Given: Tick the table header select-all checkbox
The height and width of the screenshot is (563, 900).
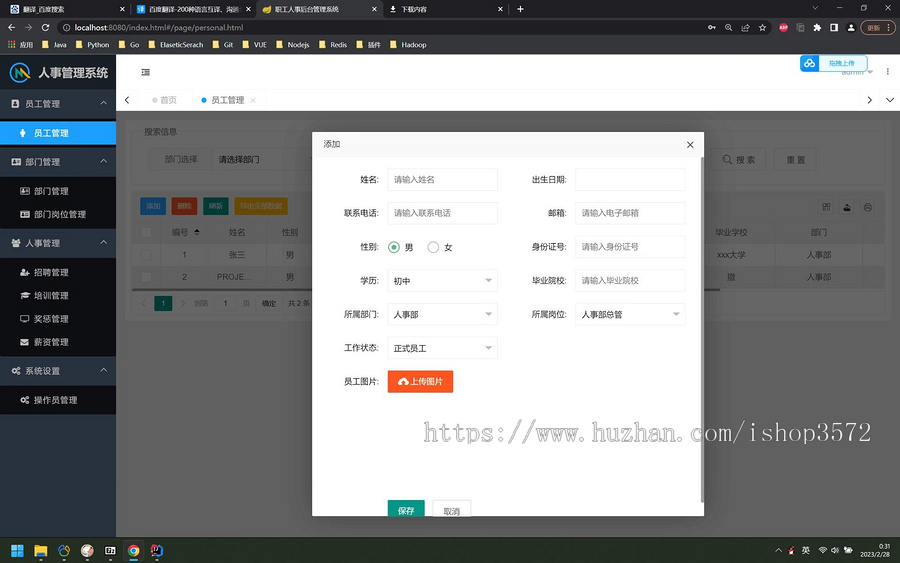Looking at the screenshot, I should [146, 232].
